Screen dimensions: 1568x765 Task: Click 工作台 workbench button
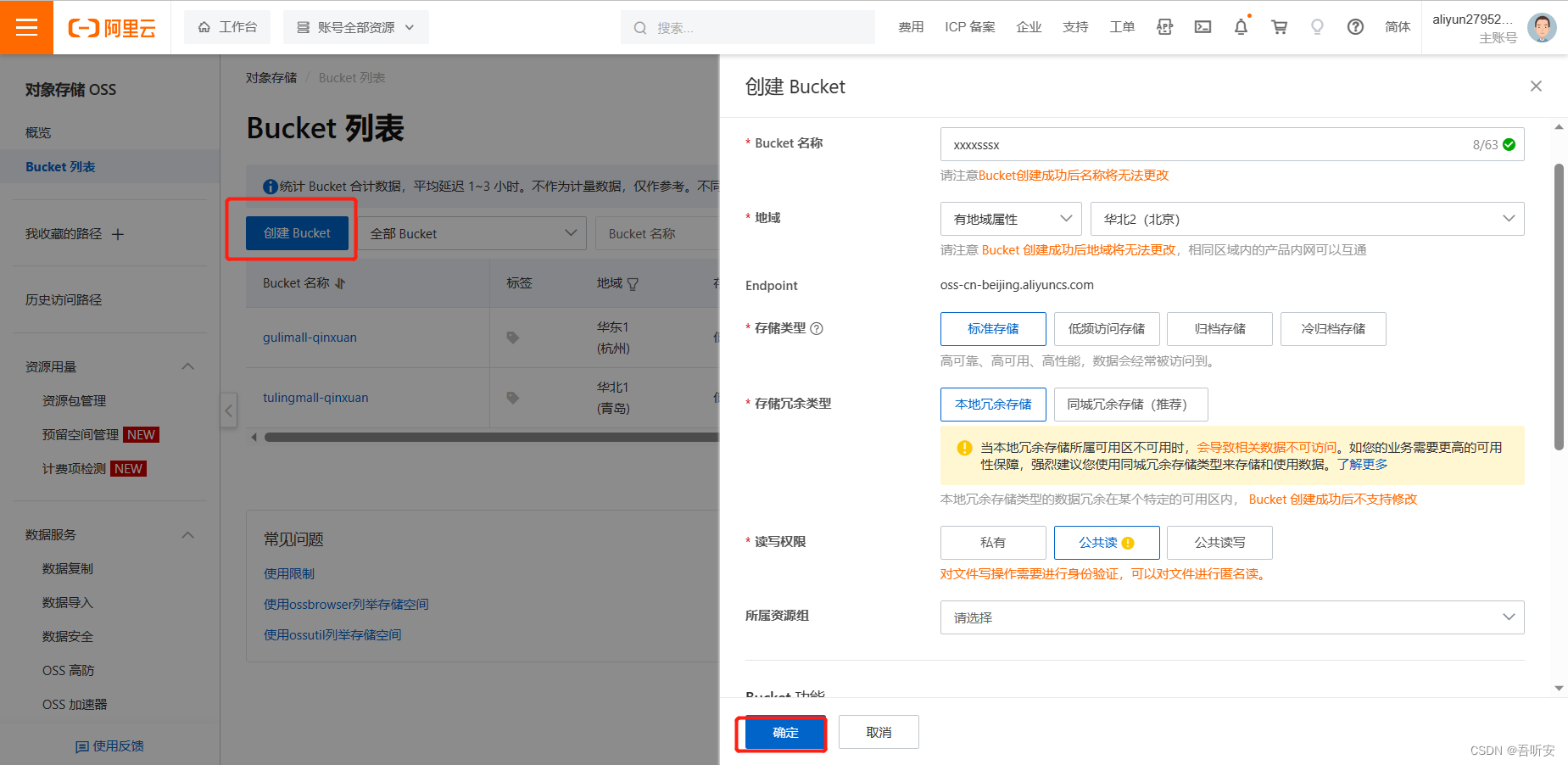click(227, 27)
